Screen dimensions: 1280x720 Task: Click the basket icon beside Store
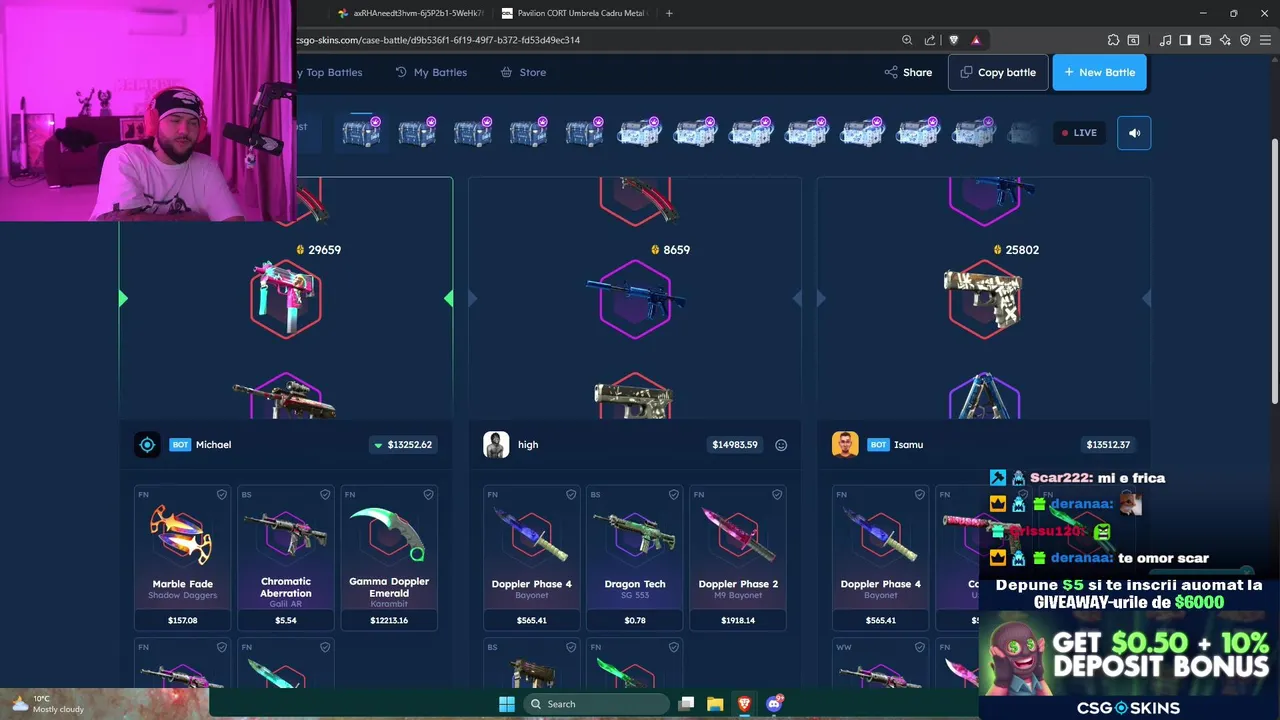pyautogui.click(x=506, y=72)
